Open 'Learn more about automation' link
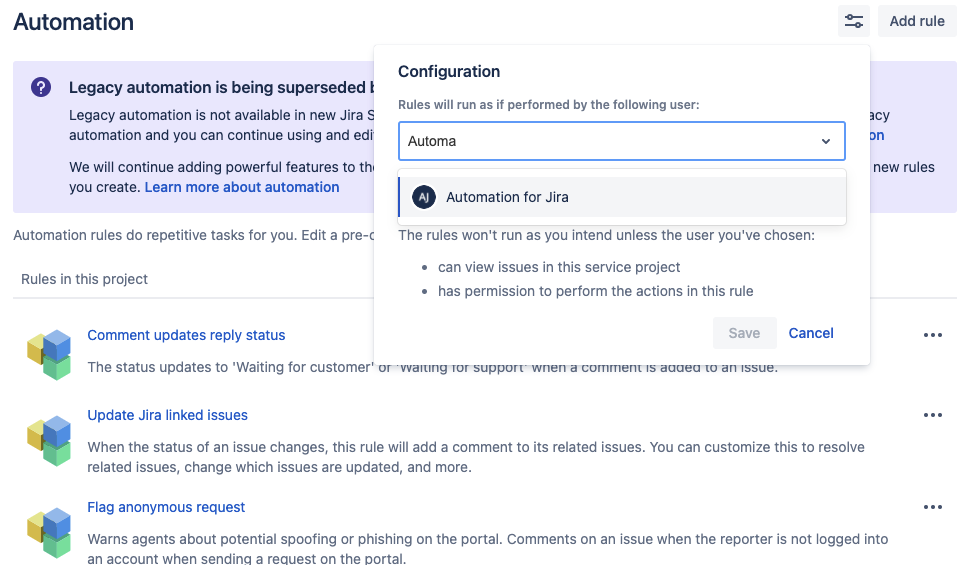967x565 pixels. 242,187
